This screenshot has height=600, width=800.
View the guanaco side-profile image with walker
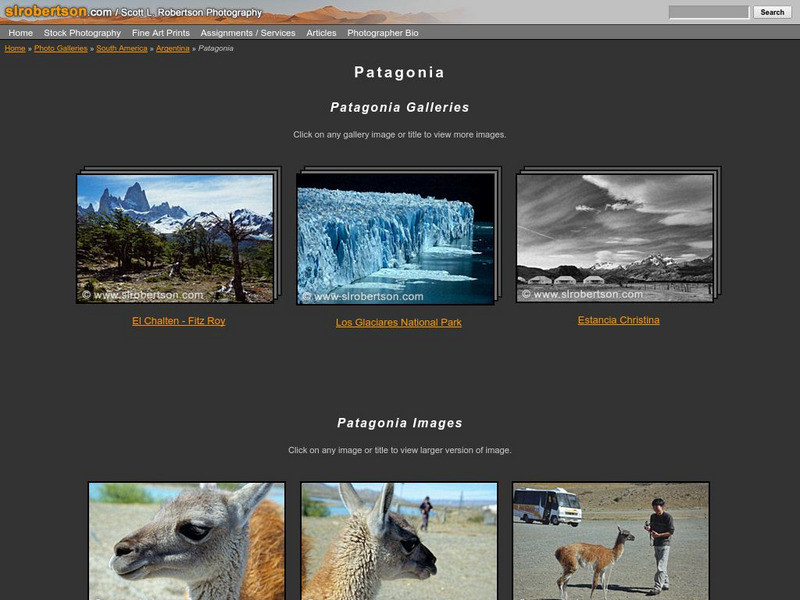coord(399,541)
